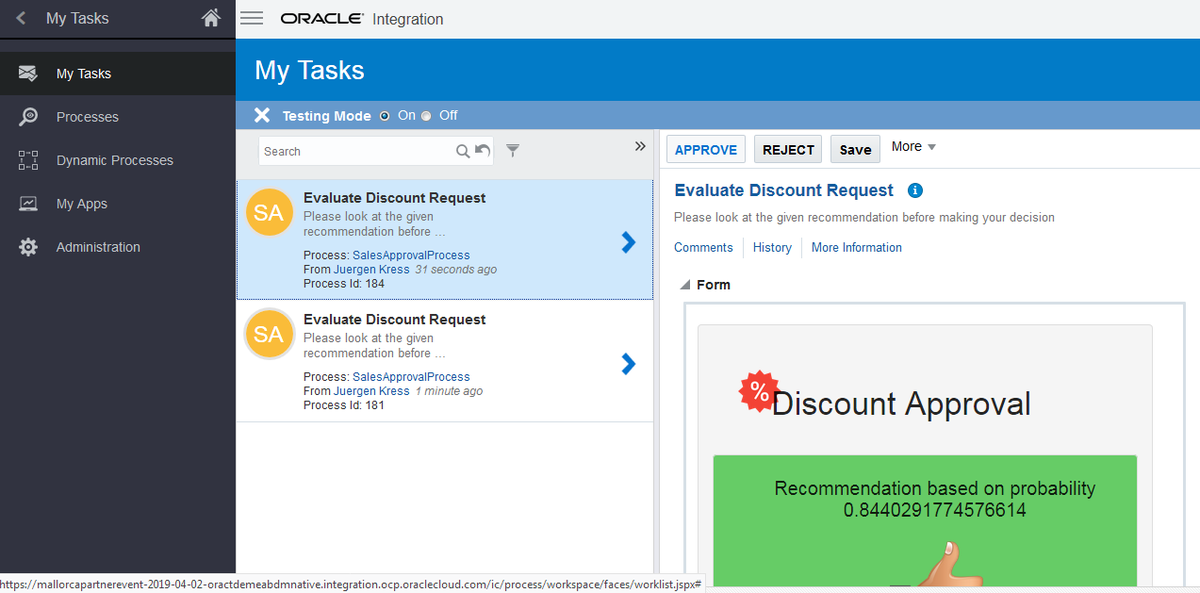The image size is (1200, 593).
Task: Select the task with Process Id: 184
Action: coord(445,240)
